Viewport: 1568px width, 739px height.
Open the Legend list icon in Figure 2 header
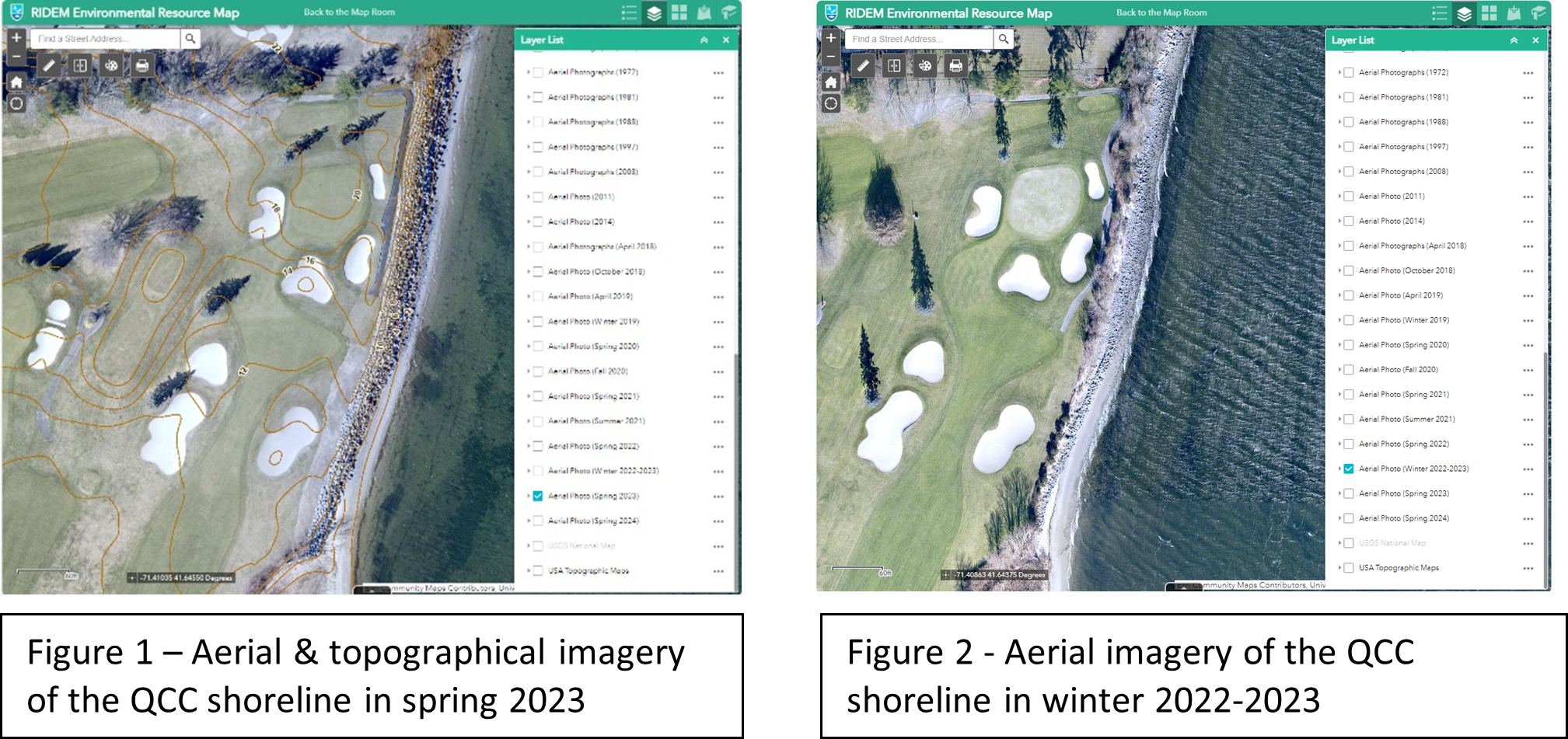click(1440, 13)
